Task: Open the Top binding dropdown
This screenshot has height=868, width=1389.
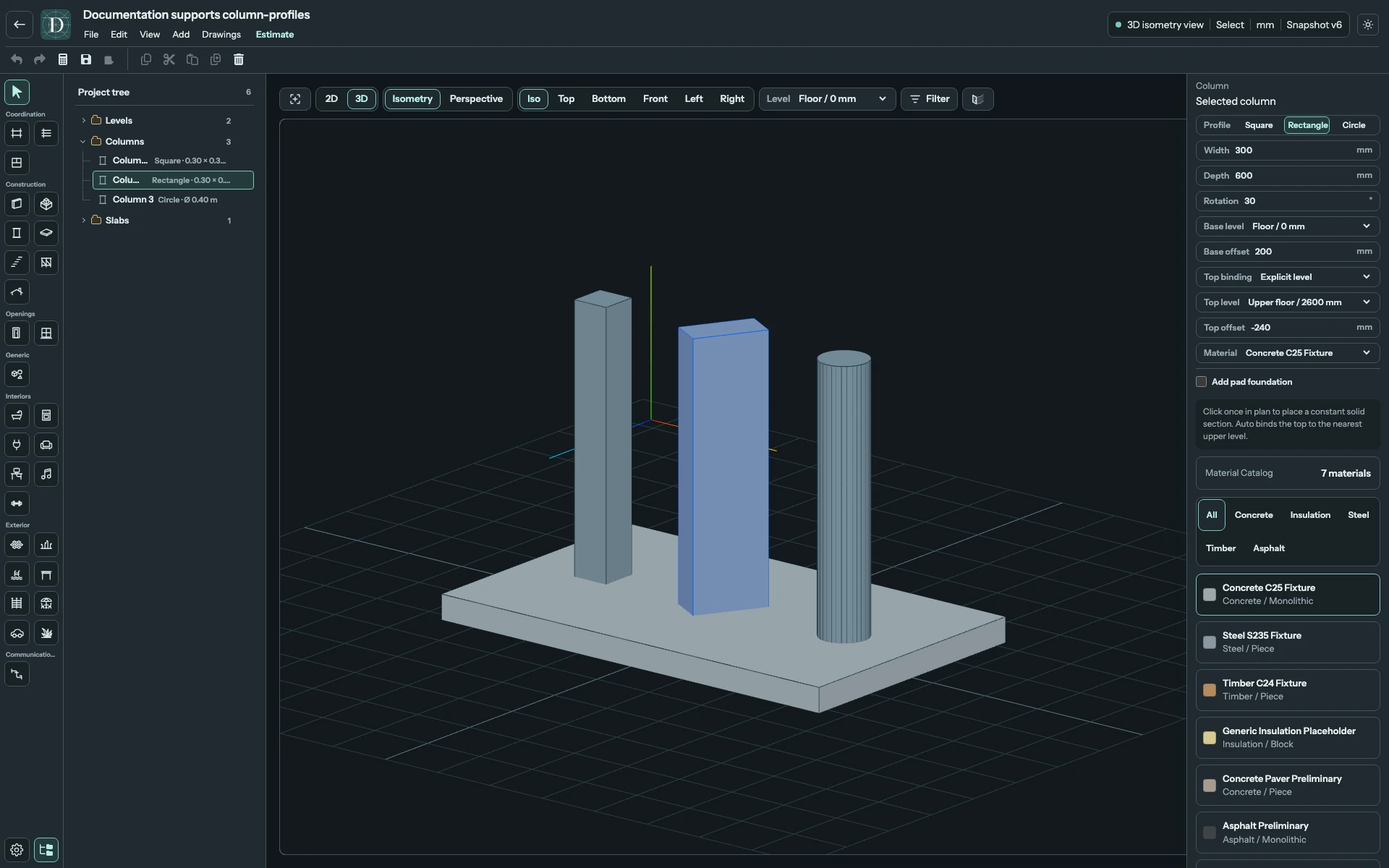Action: click(1288, 277)
